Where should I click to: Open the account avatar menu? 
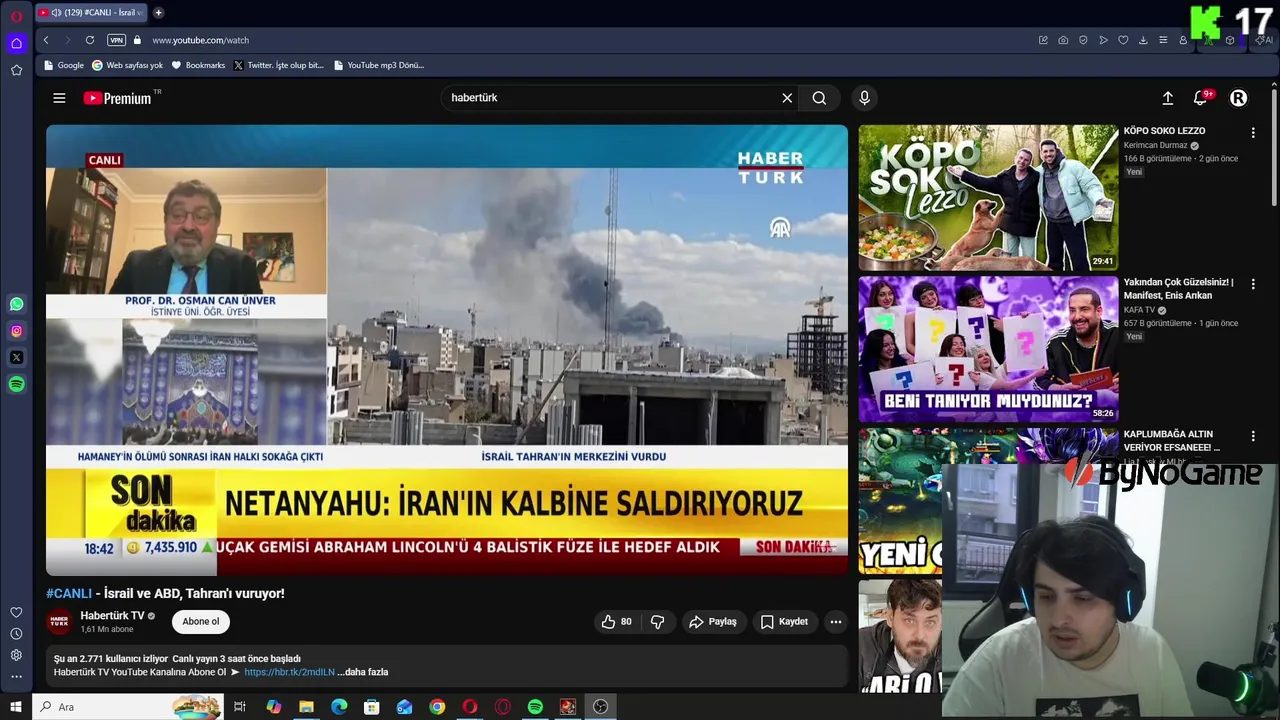point(1238,98)
